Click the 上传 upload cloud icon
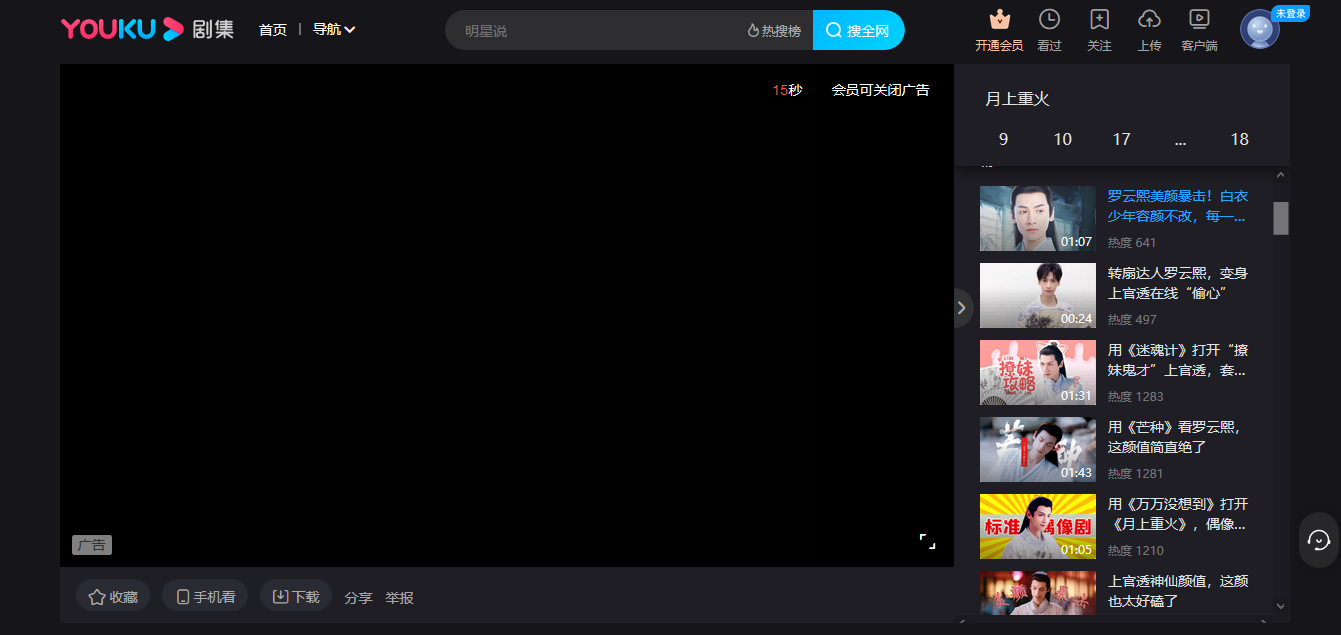 (1149, 19)
